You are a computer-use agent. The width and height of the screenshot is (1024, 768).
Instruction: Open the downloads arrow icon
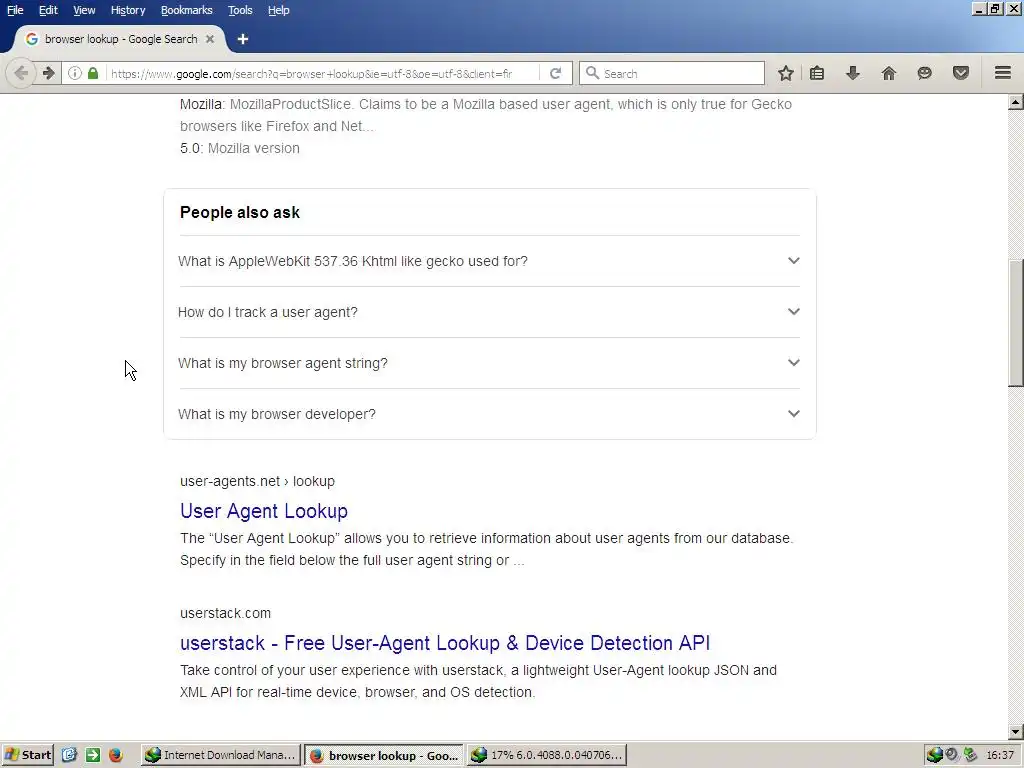[x=852, y=73]
